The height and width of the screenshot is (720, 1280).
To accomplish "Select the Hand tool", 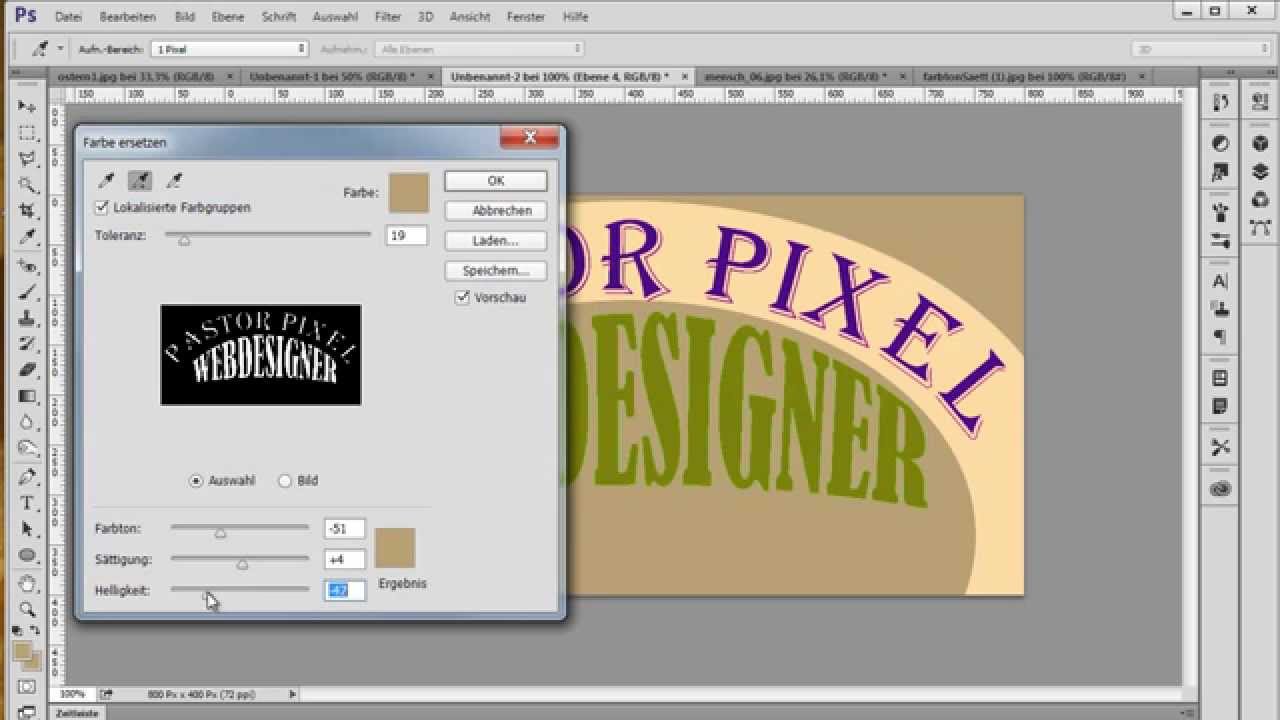I will (x=27, y=583).
